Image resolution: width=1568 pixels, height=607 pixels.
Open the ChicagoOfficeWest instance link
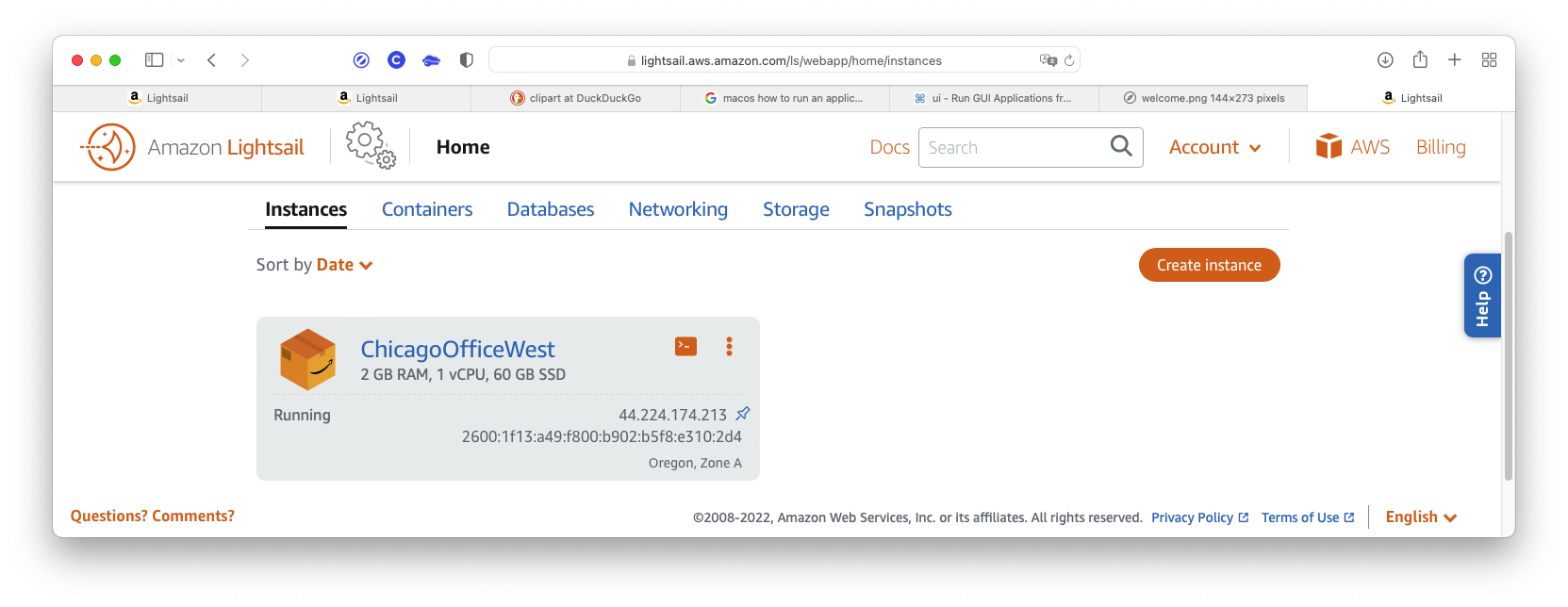457,349
